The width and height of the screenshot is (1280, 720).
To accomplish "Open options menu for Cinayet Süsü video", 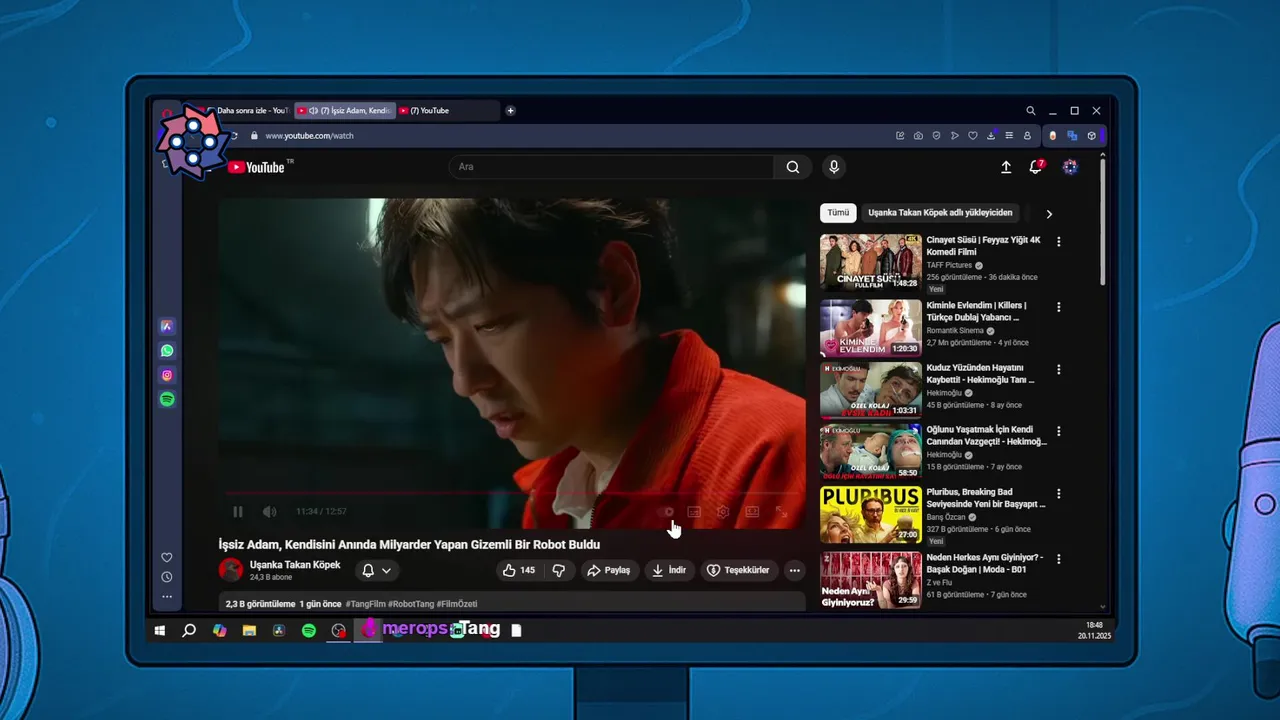I will (1059, 242).
